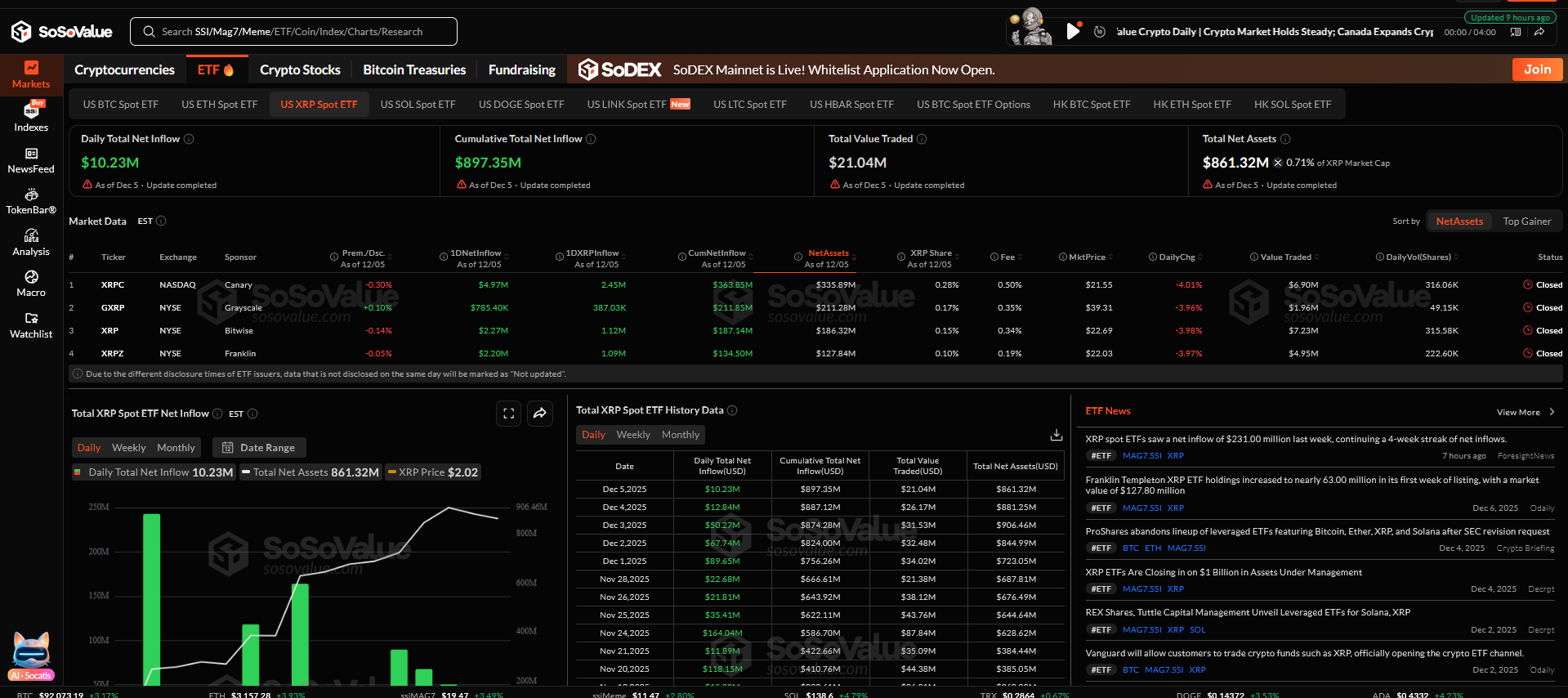1568x698 pixels.
Task: Switch chart to Daily view
Action: point(89,448)
